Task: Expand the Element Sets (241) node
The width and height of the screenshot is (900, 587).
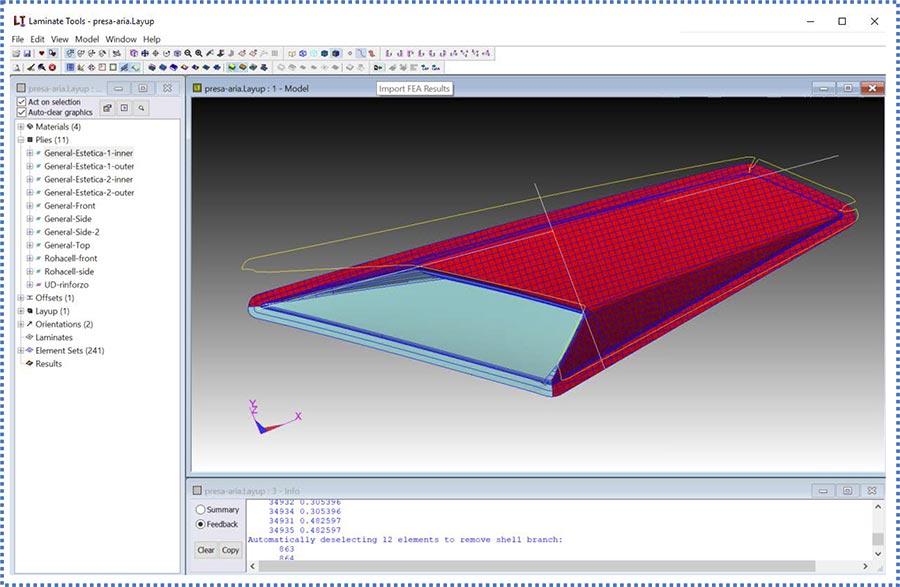Action: (x=21, y=350)
